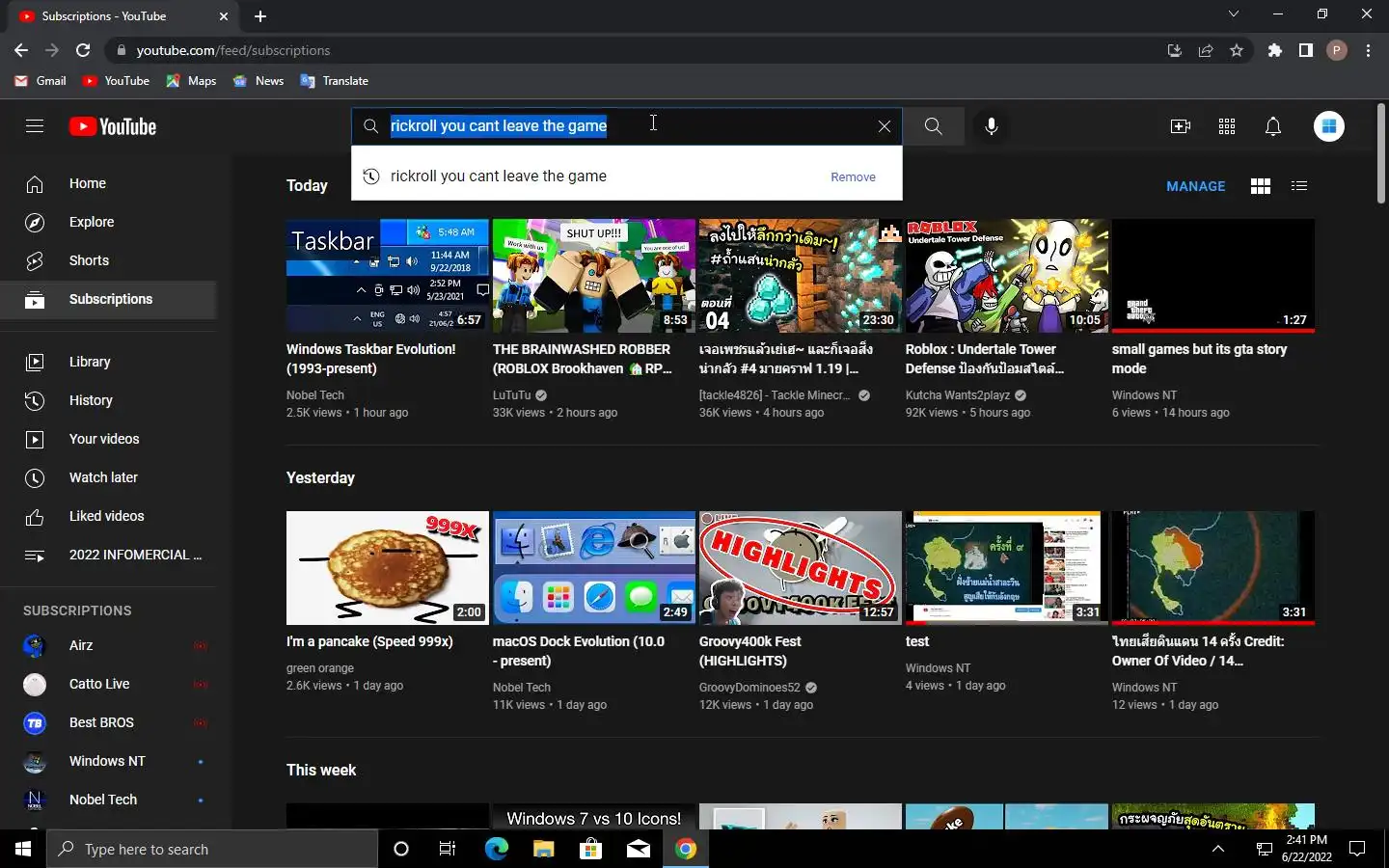Click Windows taskbar search box
This screenshot has width=1389, height=868.
[x=212, y=849]
